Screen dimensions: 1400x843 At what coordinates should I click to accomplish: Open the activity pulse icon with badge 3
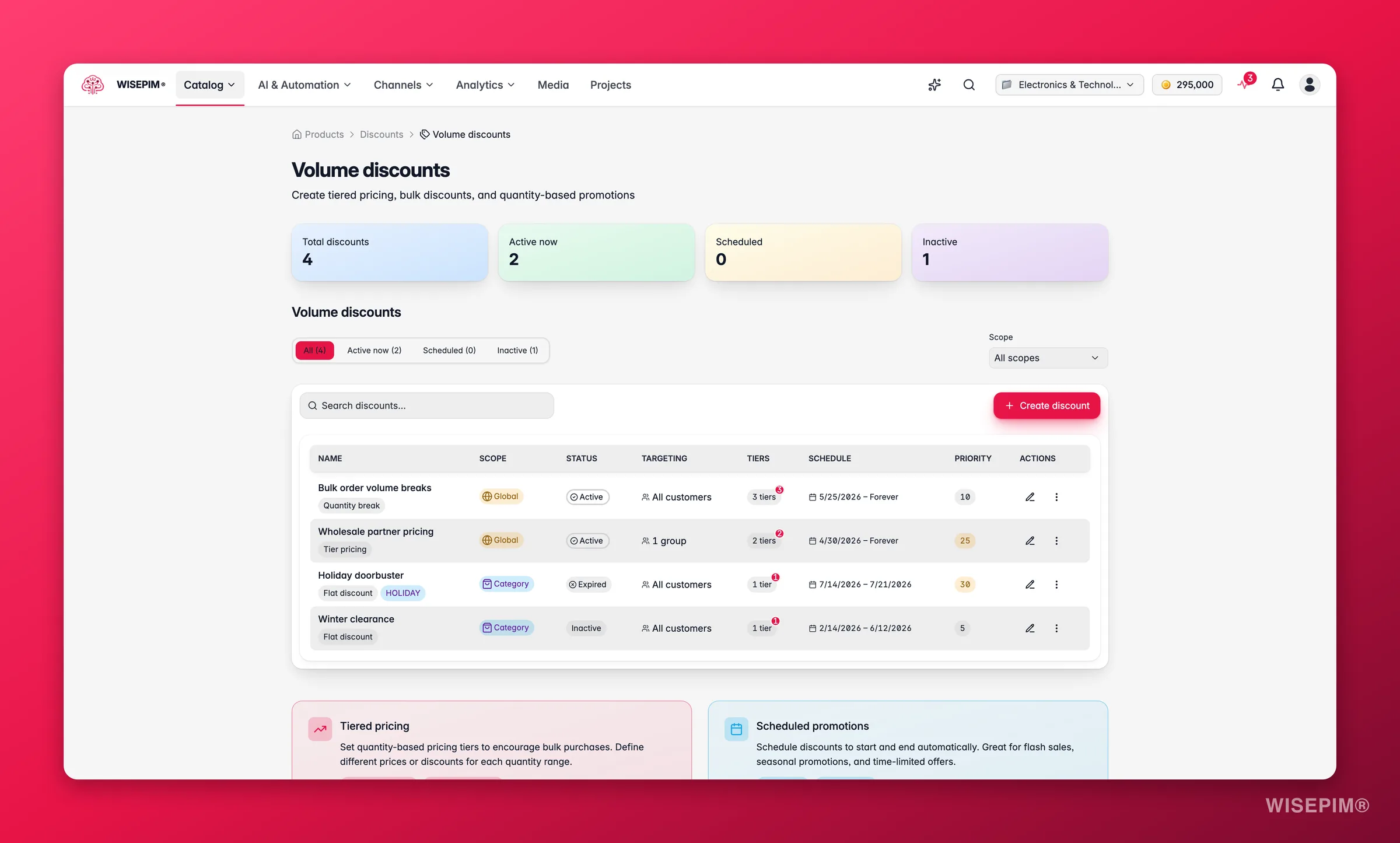tap(1245, 84)
